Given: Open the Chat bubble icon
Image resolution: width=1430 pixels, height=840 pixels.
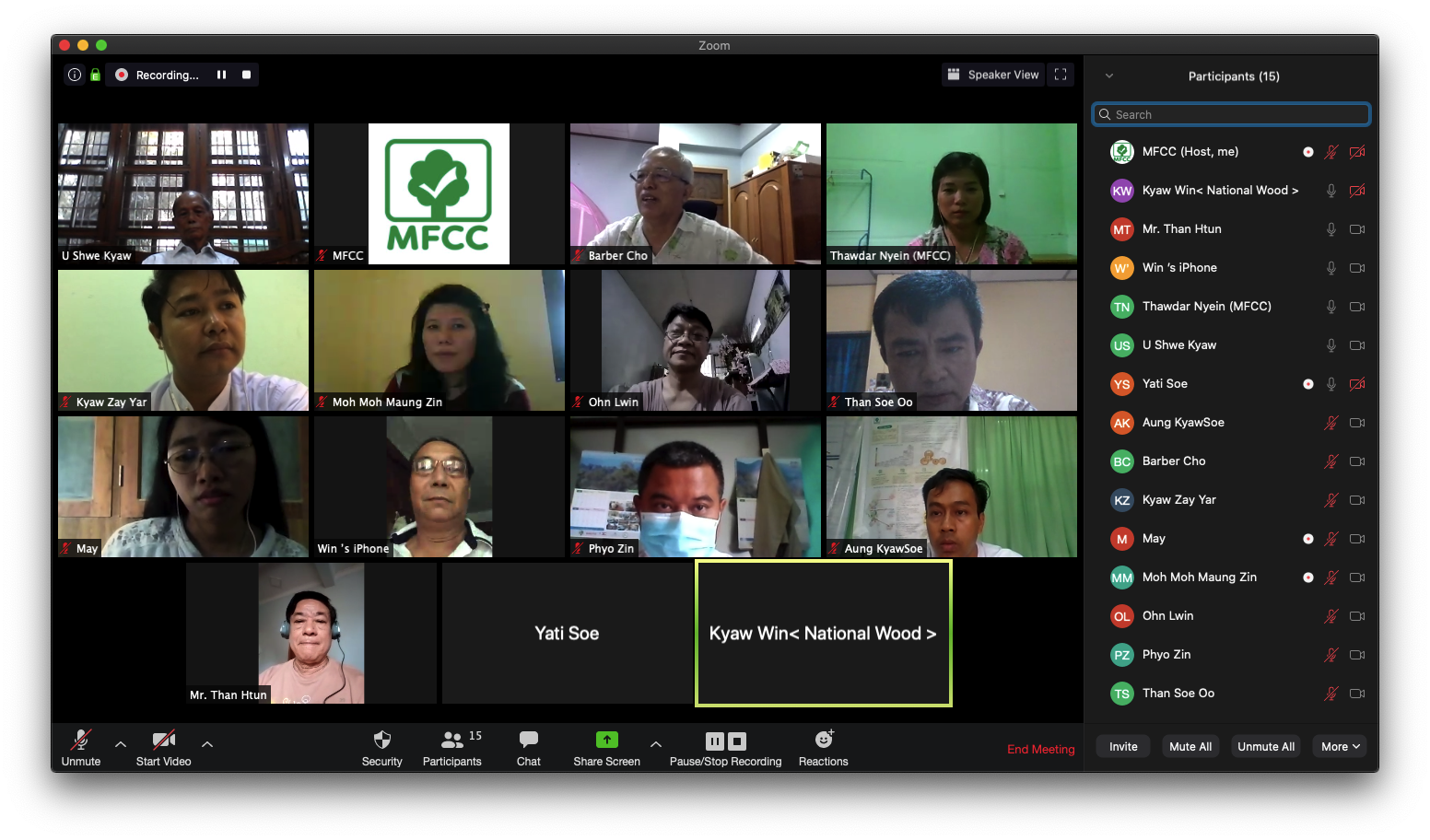Looking at the screenshot, I should [528, 740].
